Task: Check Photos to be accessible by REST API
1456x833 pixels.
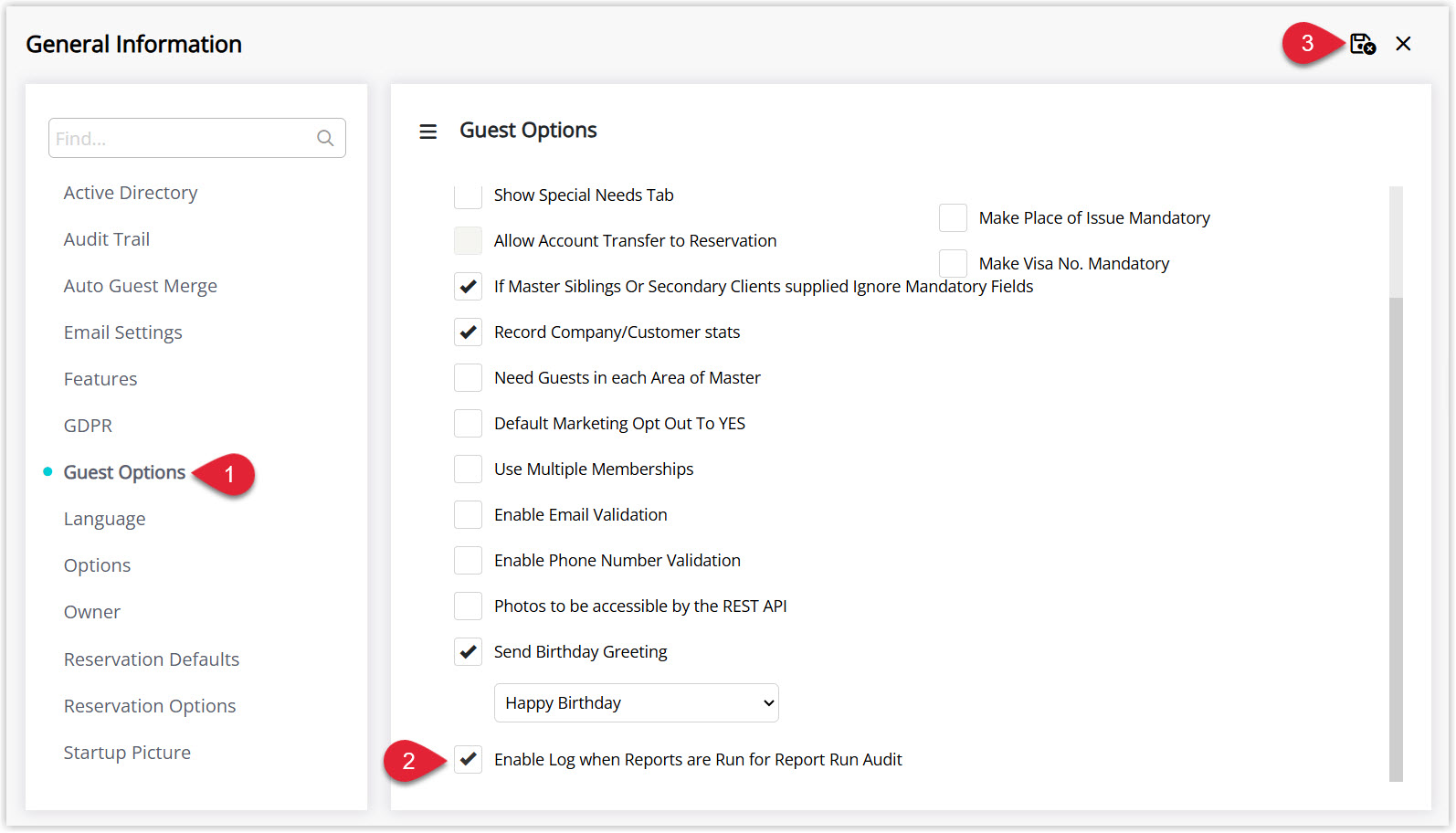Action: tap(469, 606)
